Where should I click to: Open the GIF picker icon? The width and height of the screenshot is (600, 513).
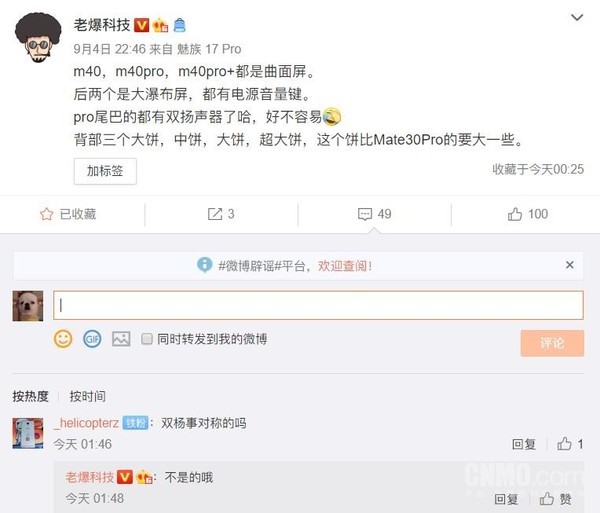click(x=92, y=339)
